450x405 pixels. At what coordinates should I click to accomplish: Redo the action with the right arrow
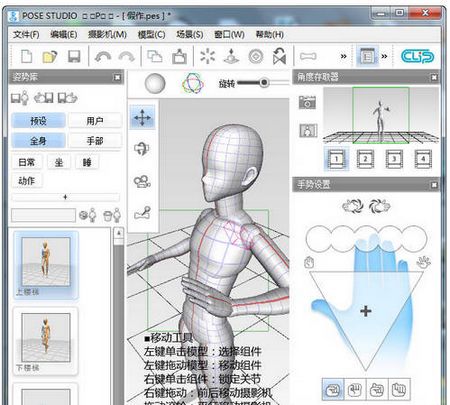(x=127, y=57)
